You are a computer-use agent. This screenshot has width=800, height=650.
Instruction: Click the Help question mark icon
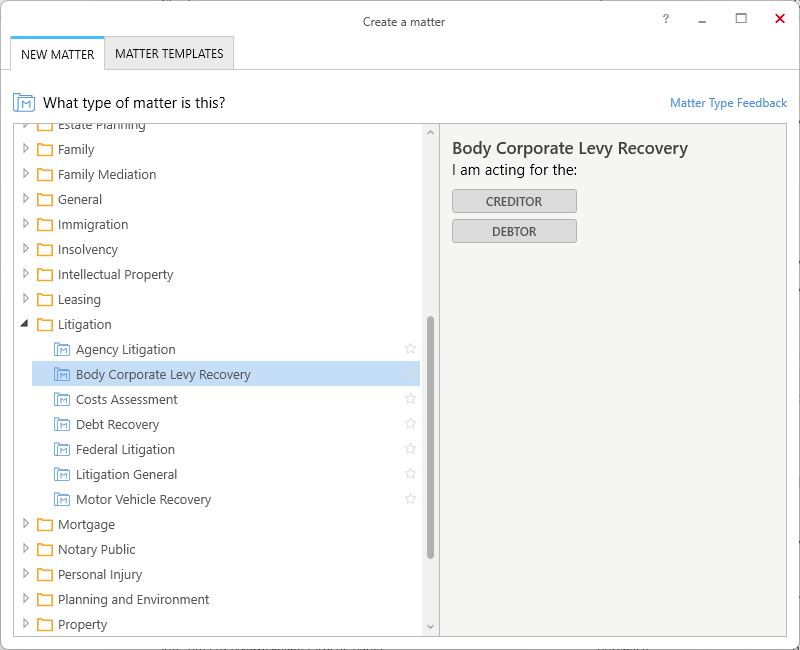point(666,19)
